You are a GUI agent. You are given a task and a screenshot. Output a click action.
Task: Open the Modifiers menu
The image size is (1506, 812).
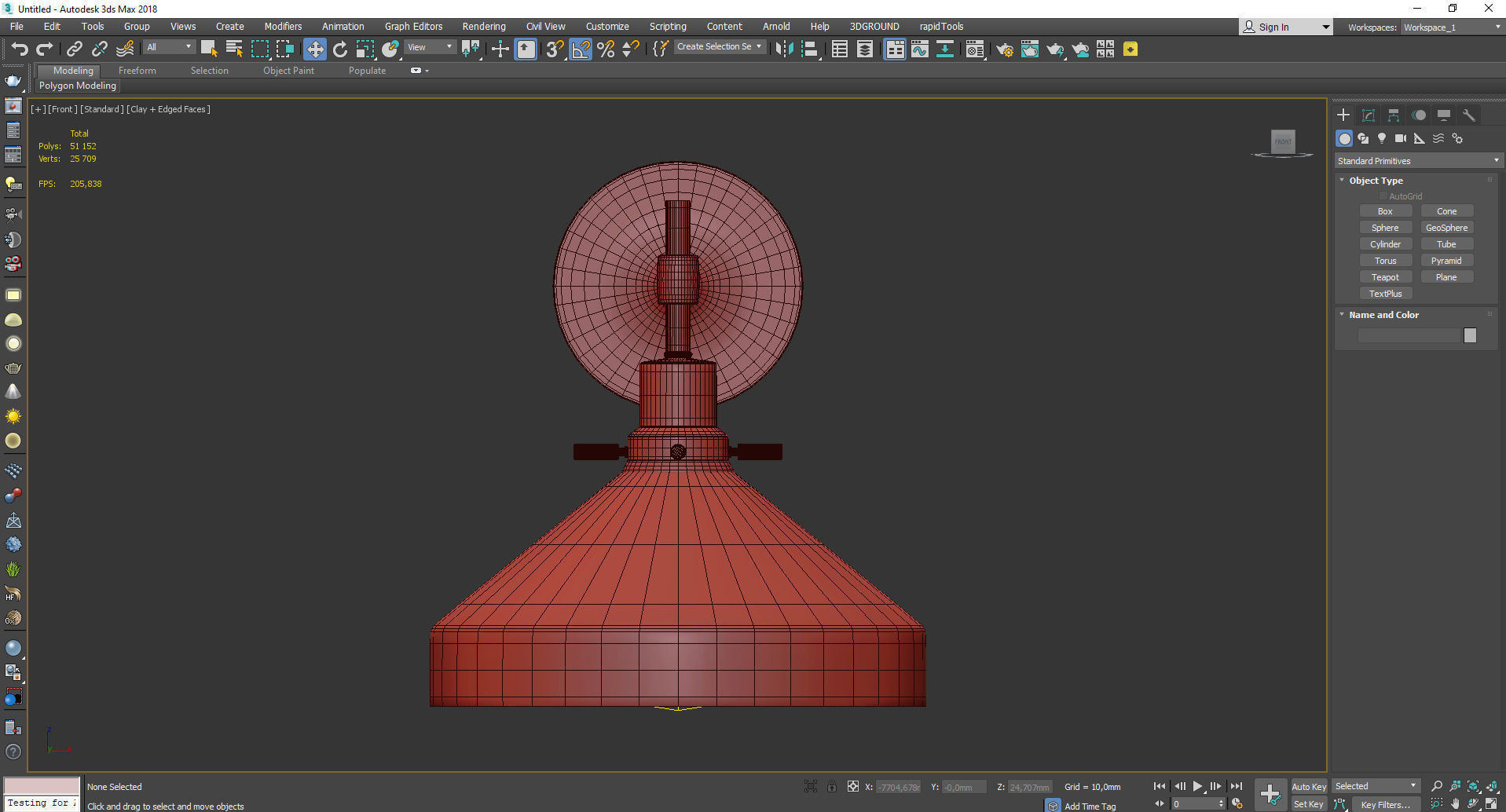click(x=283, y=27)
